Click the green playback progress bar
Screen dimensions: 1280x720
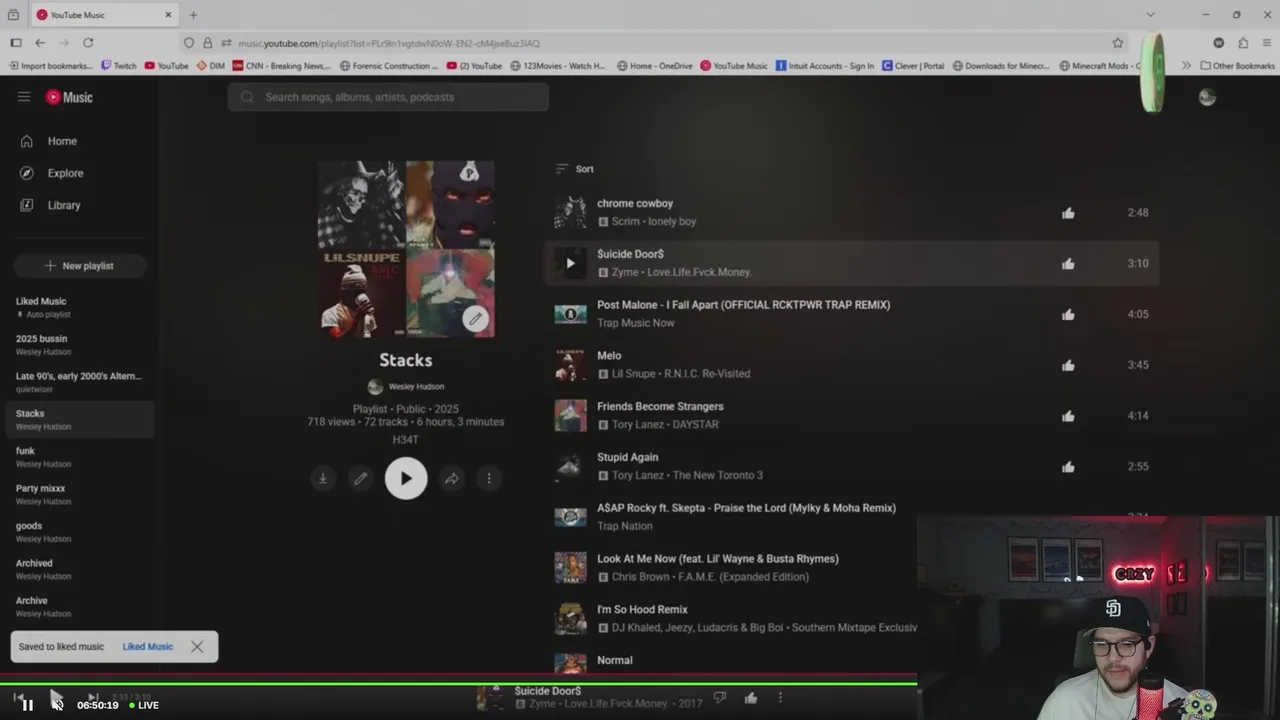[458, 684]
